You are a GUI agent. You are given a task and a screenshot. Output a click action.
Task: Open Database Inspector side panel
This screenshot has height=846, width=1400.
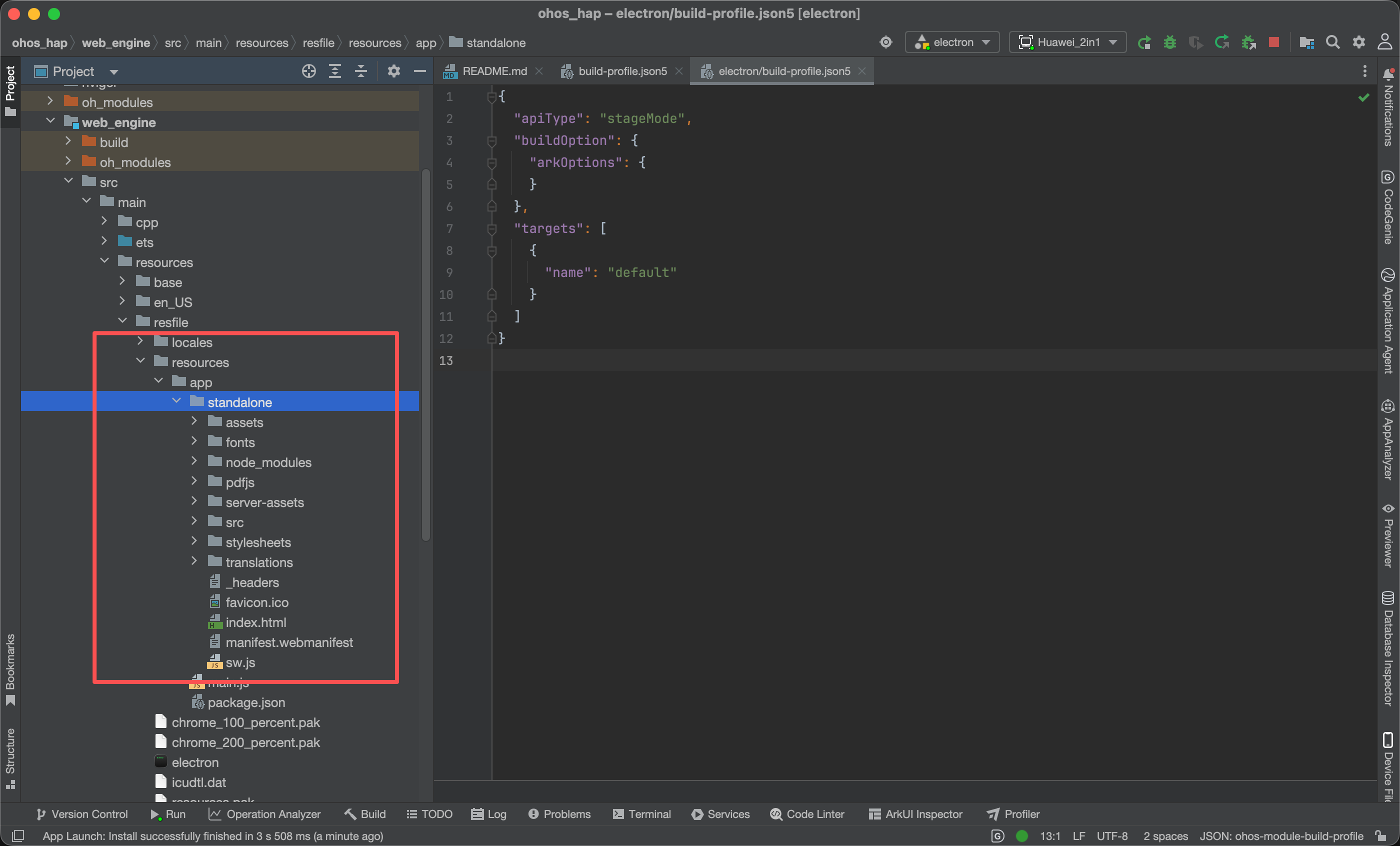pos(1388,649)
